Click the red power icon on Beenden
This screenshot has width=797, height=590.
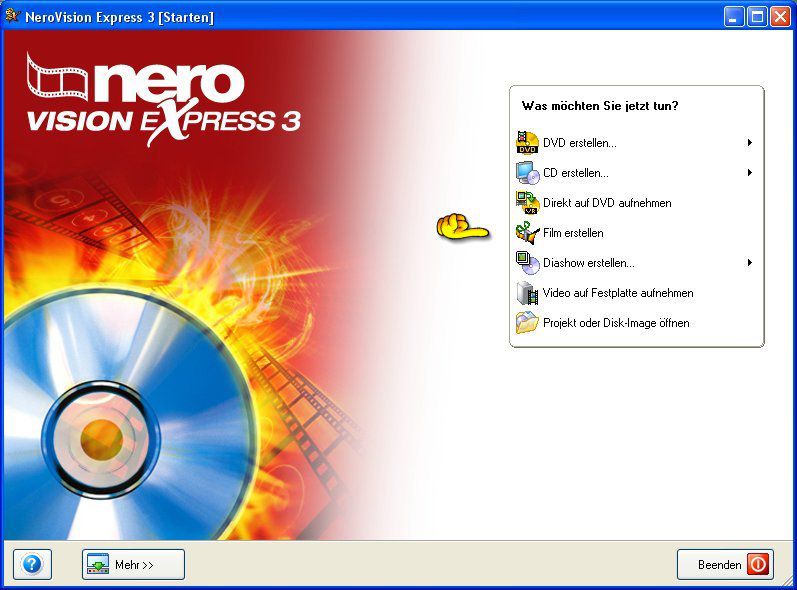point(757,565)
